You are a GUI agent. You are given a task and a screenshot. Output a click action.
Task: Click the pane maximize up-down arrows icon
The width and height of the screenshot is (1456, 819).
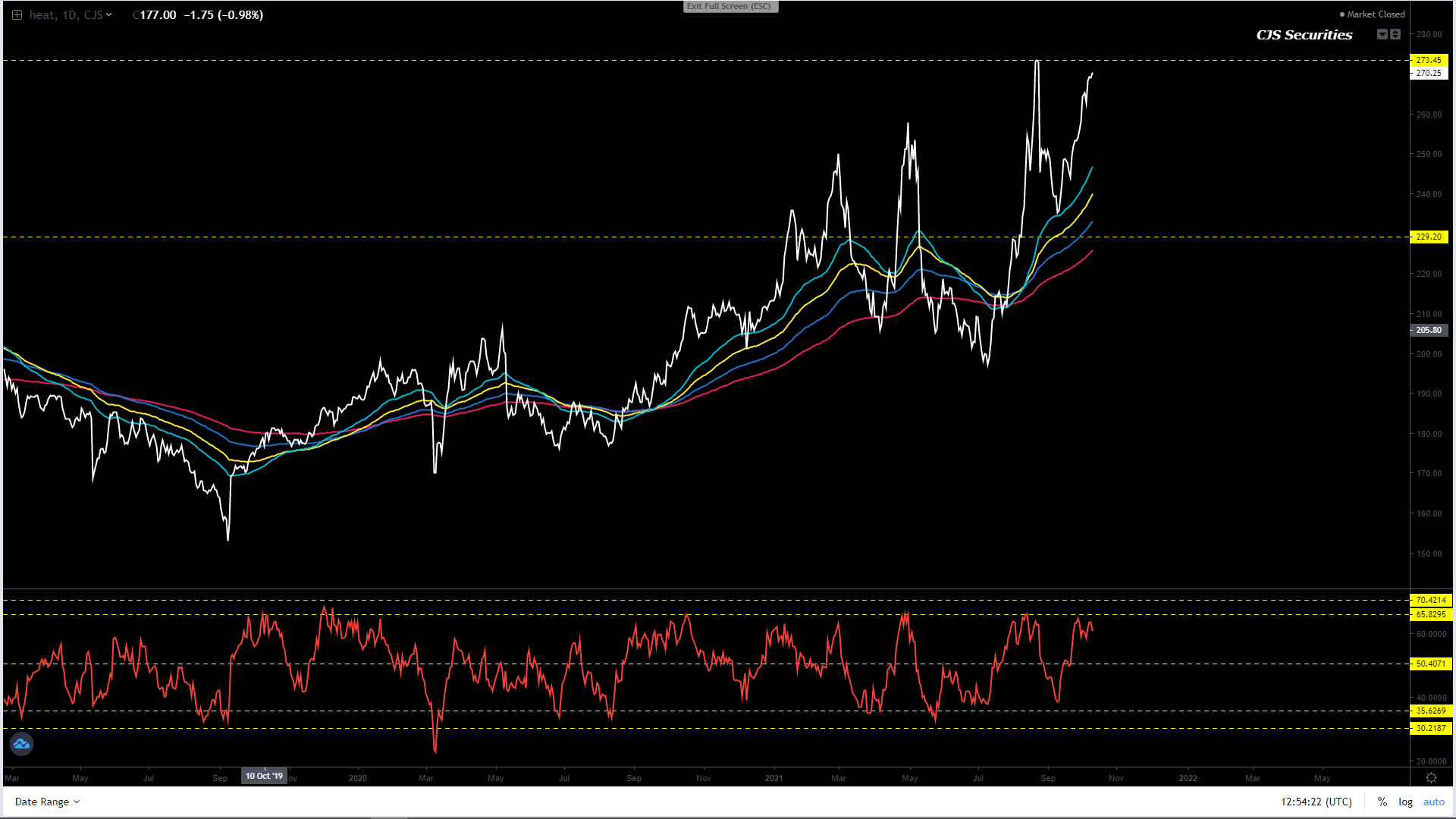[x=1395, y=35]
